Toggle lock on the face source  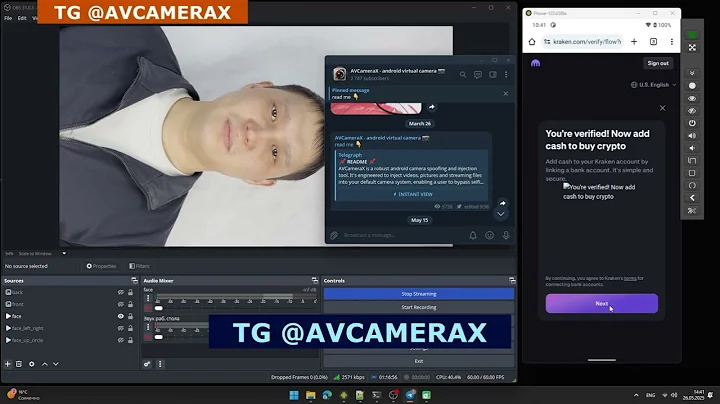130,316
